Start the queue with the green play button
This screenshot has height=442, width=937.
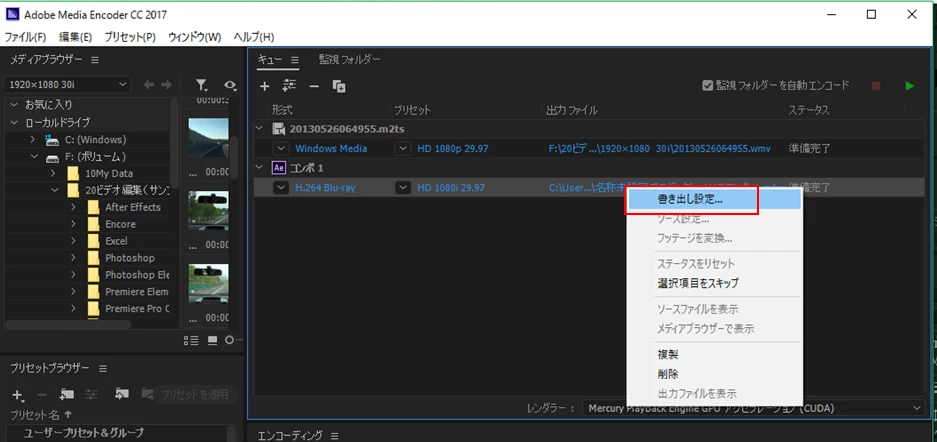coord(910,86)
